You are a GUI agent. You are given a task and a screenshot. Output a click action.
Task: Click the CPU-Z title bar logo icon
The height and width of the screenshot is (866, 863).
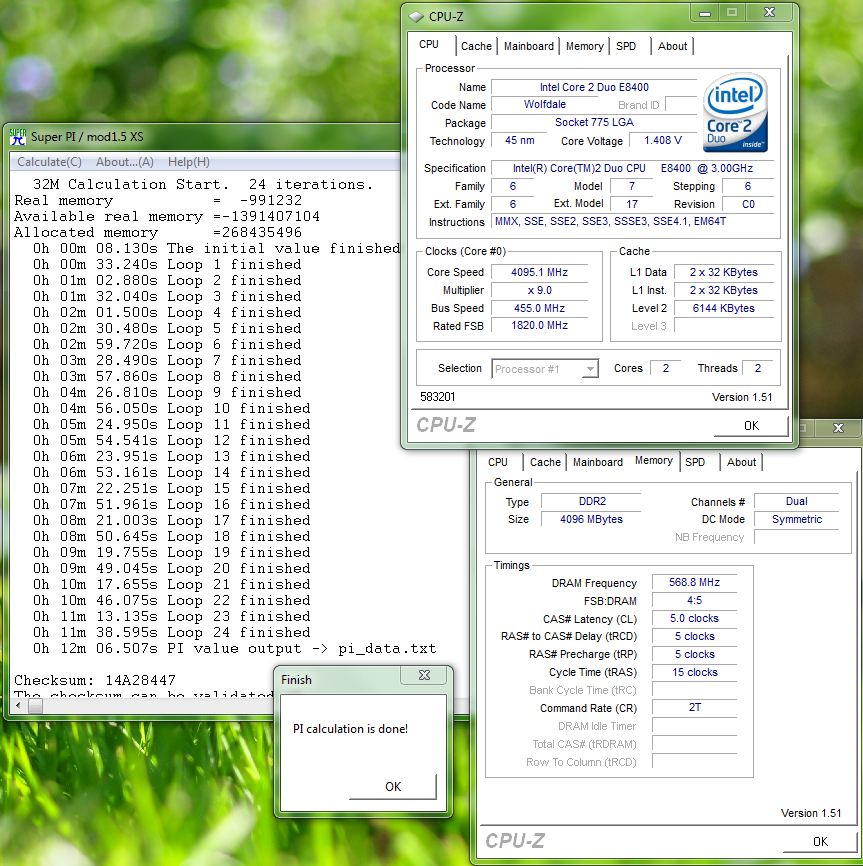416,17
